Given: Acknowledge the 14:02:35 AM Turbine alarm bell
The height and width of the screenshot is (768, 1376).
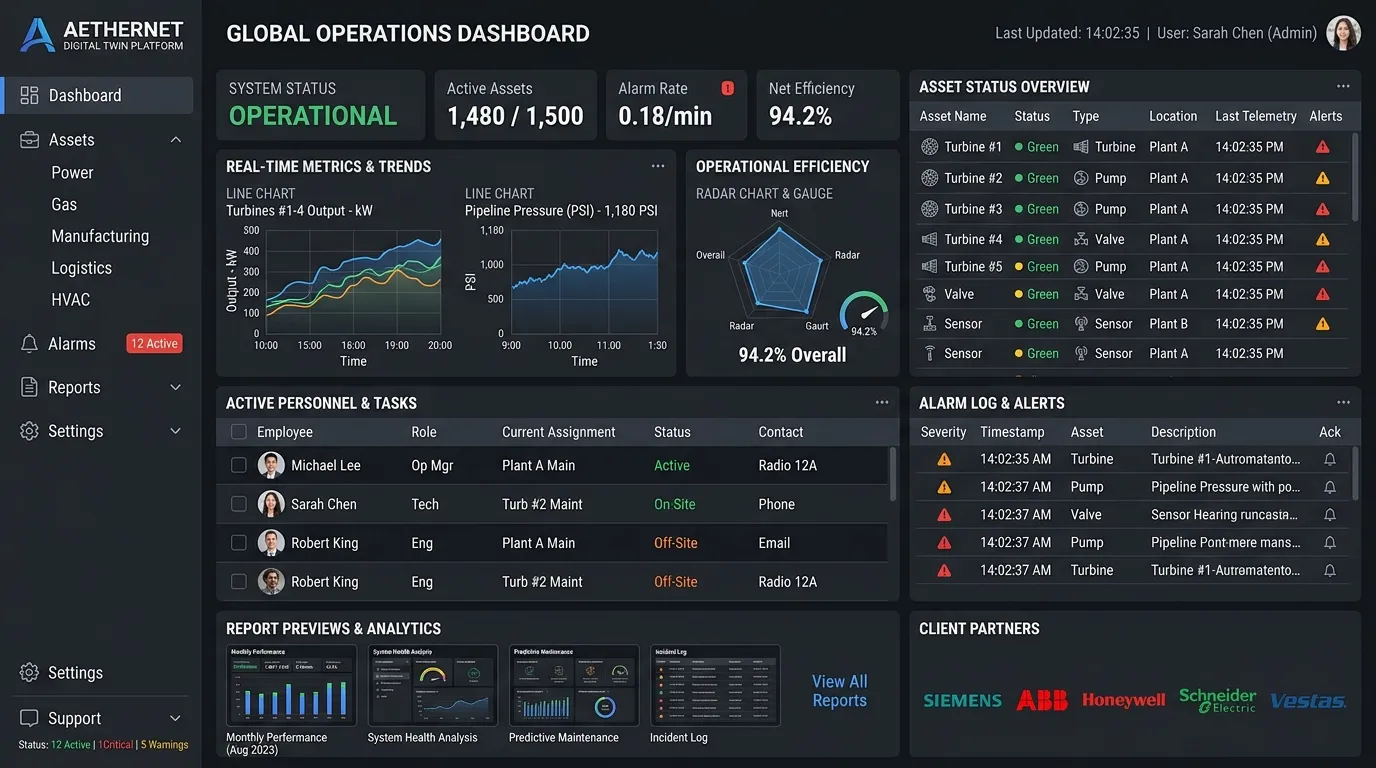Looking at the screenshot, I should pos(1330,459).
